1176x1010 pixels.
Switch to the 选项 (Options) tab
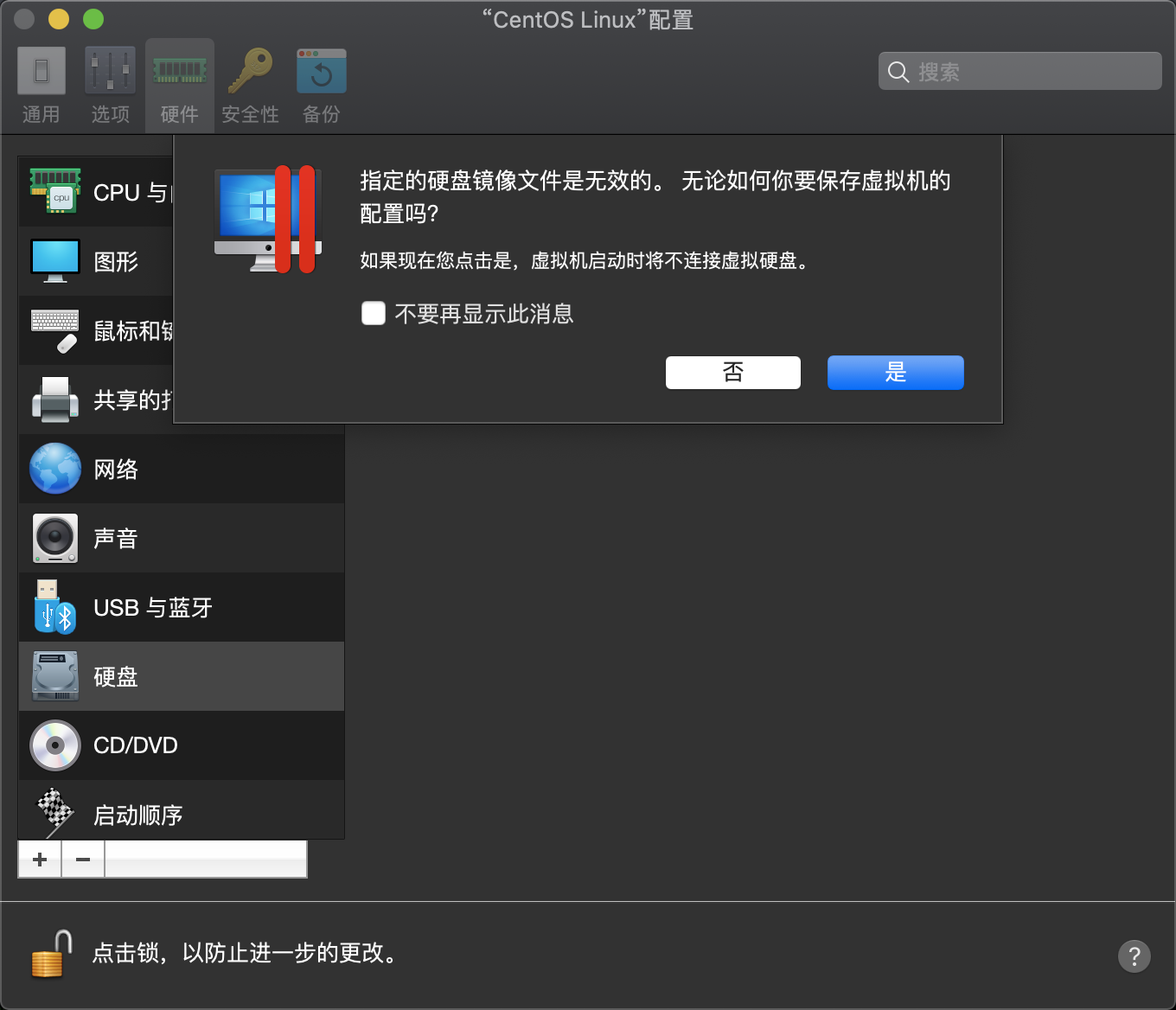click(110, 83)
